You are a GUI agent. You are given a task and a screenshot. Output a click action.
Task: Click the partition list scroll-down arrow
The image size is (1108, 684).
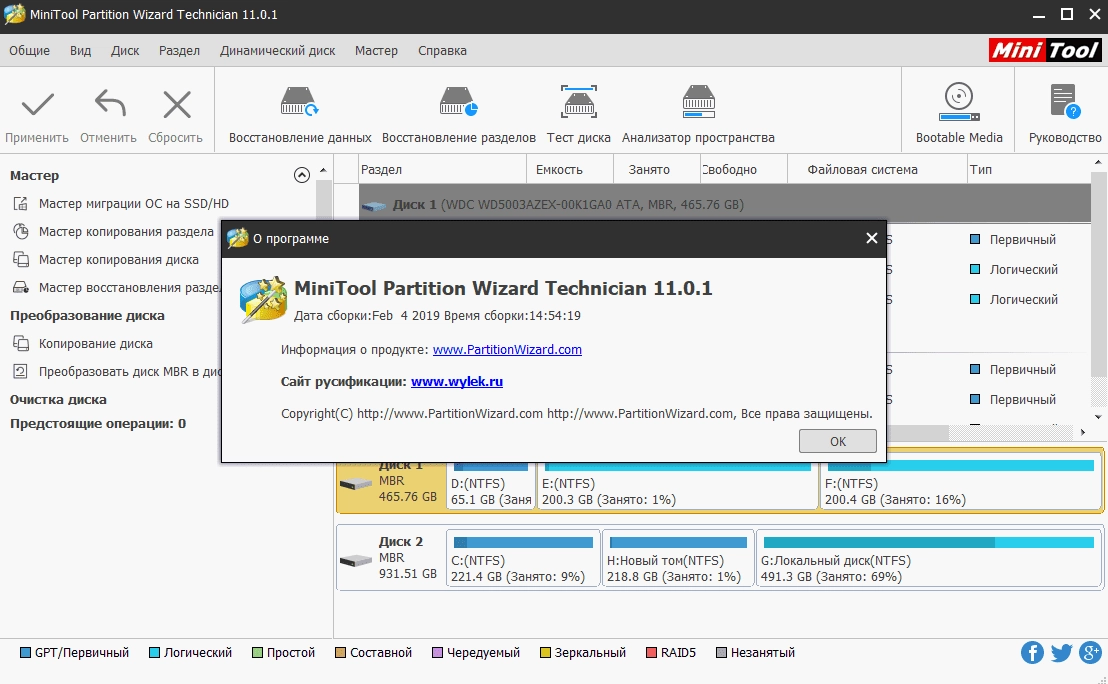click(x=1098, y=417)
